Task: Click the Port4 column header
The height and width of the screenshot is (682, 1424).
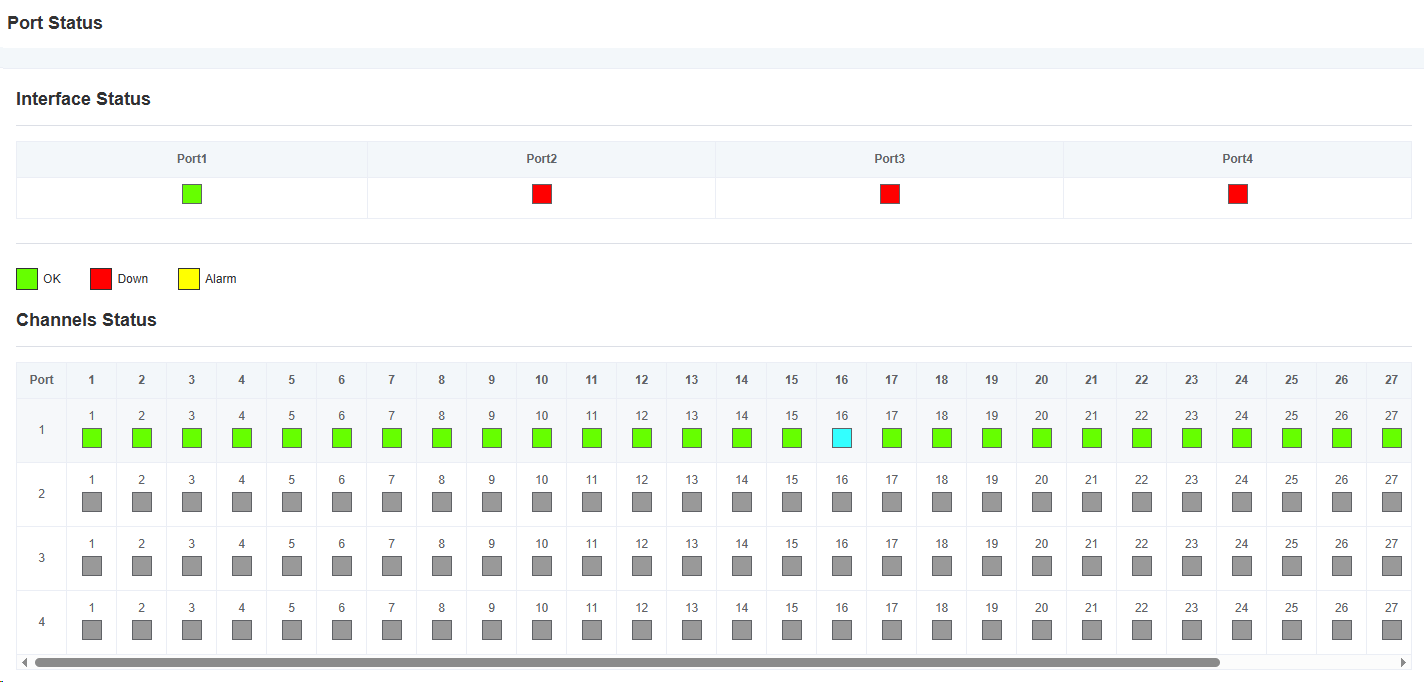Action: tap(1238, 159)
